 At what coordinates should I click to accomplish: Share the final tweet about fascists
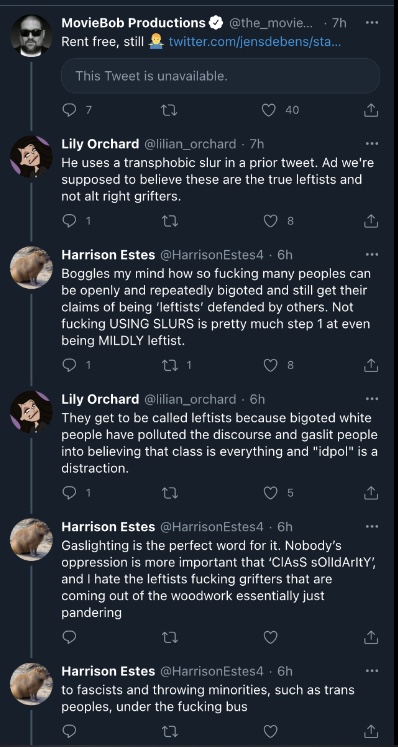(371, 730)
